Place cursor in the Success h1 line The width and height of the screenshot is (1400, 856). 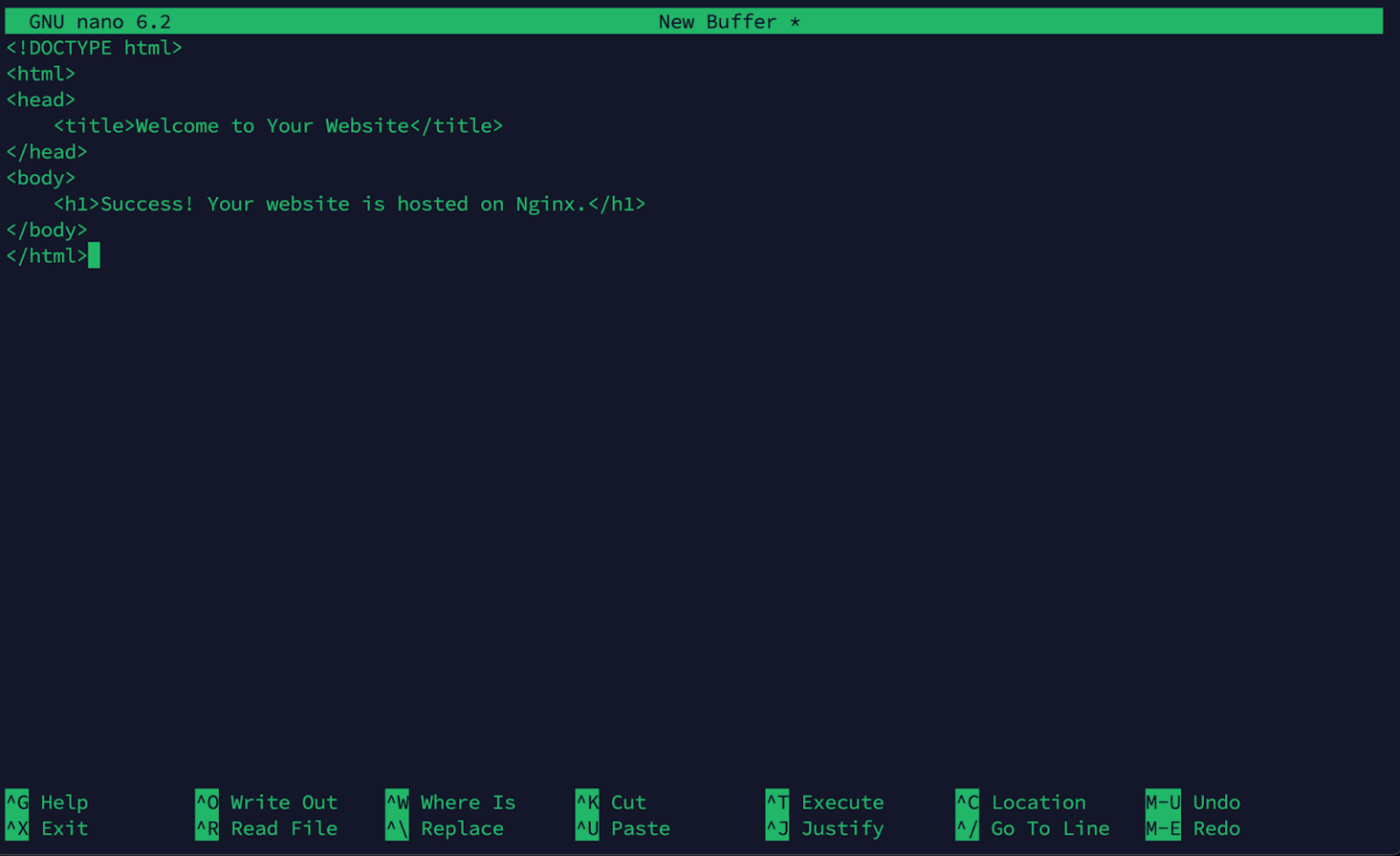click(x=351, y=203)
